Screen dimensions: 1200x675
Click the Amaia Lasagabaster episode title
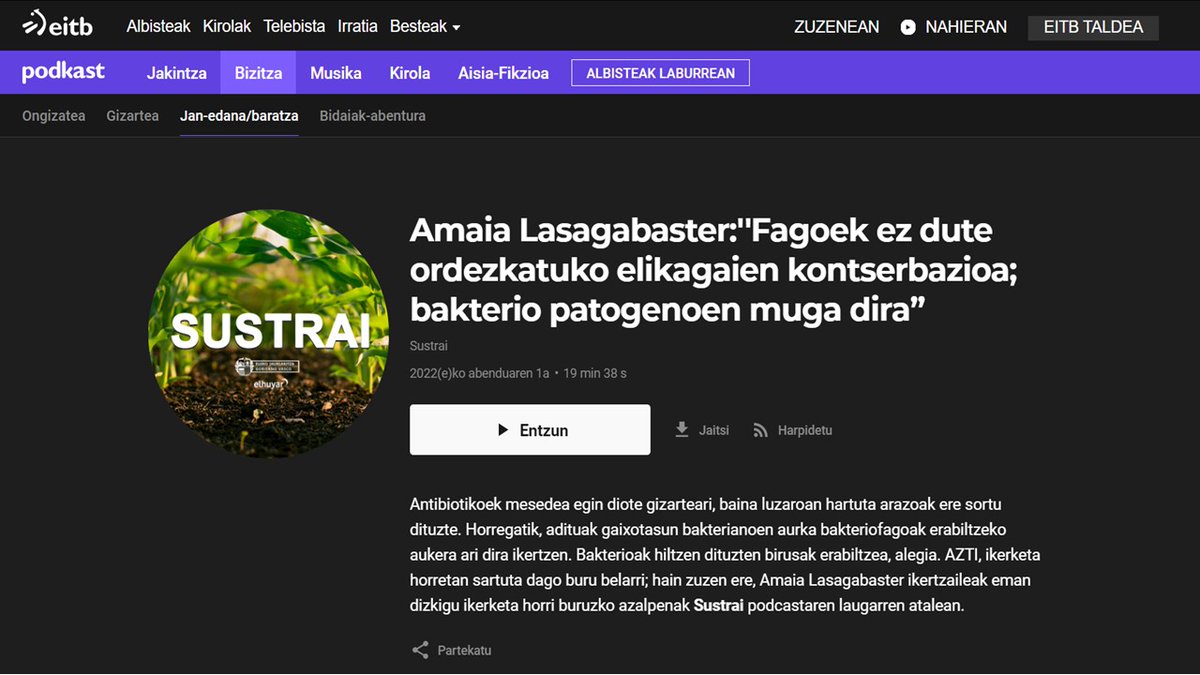(714, 270)
